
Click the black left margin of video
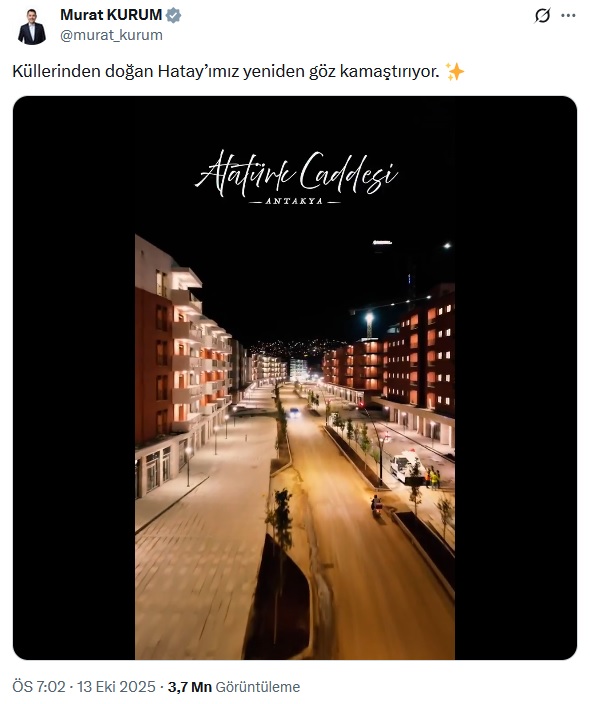click(x=74, y=378)
